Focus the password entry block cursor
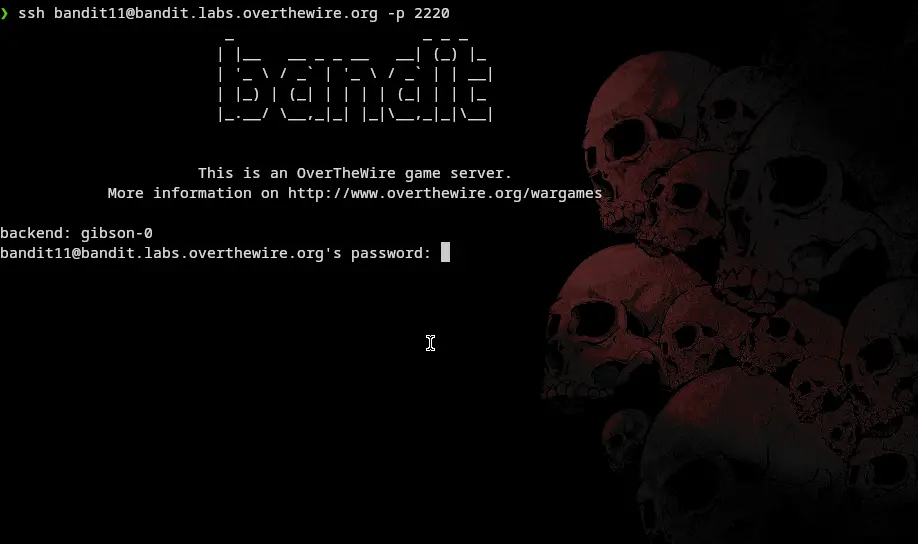The width and height of the screenshot is (918, 544). coord(446,252)
